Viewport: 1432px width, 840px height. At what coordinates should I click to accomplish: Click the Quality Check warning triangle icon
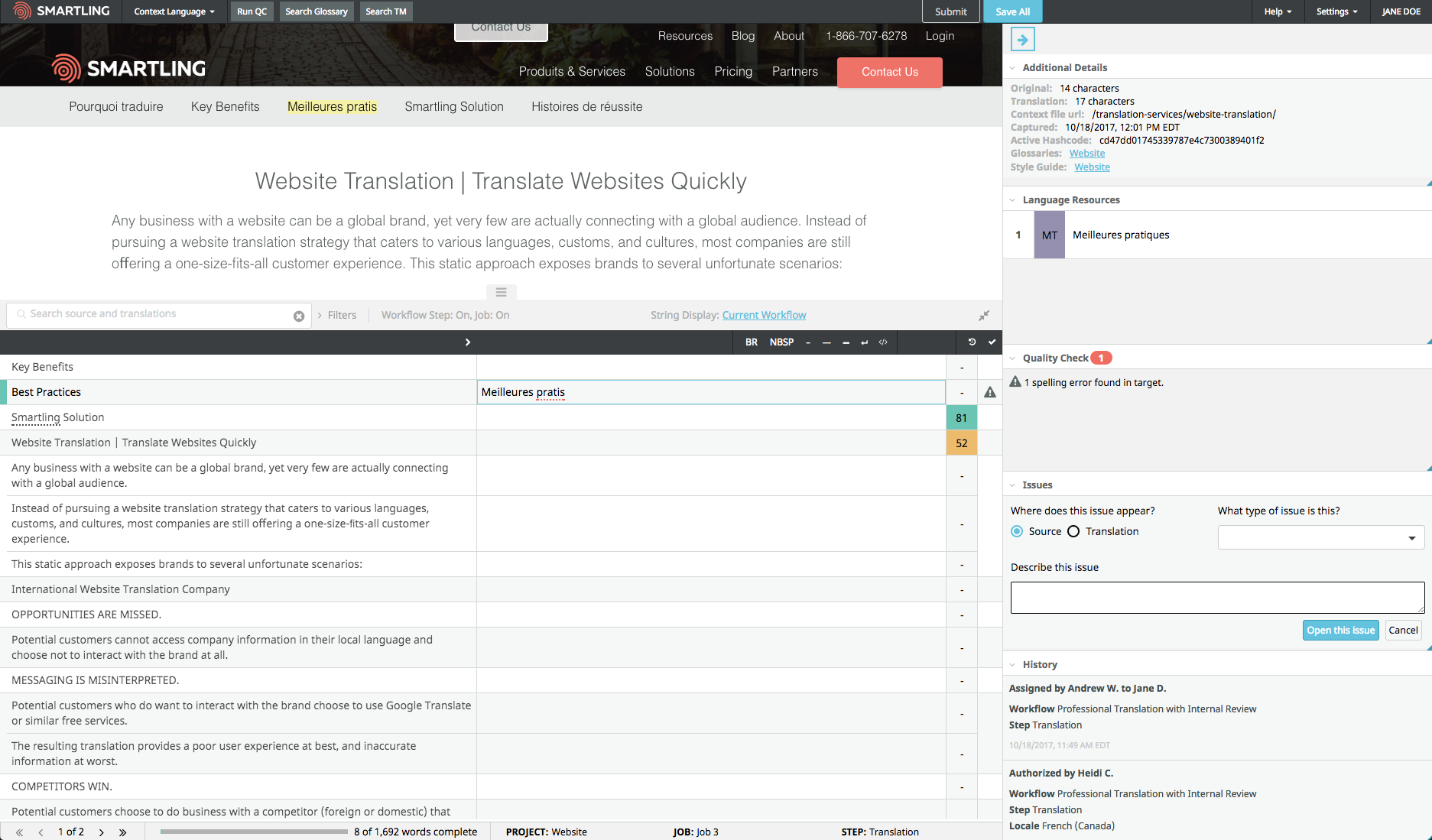click(1015, 381)
